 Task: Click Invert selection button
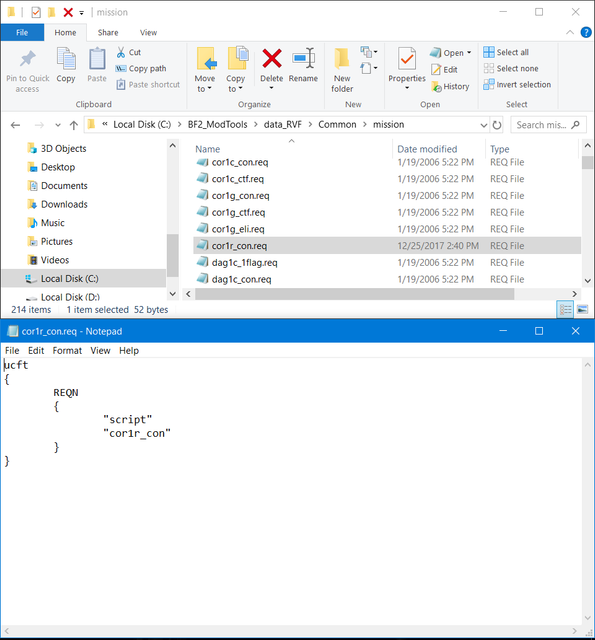click(x=517, y=84)
